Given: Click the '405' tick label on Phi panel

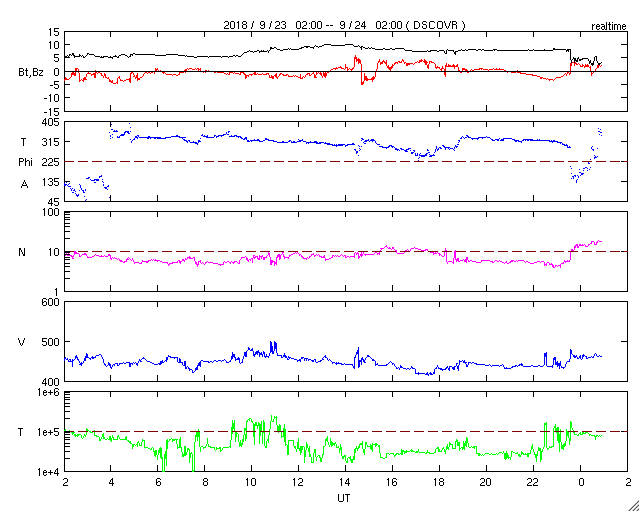Looking at the screenshot, I should (x=52, y=122).
